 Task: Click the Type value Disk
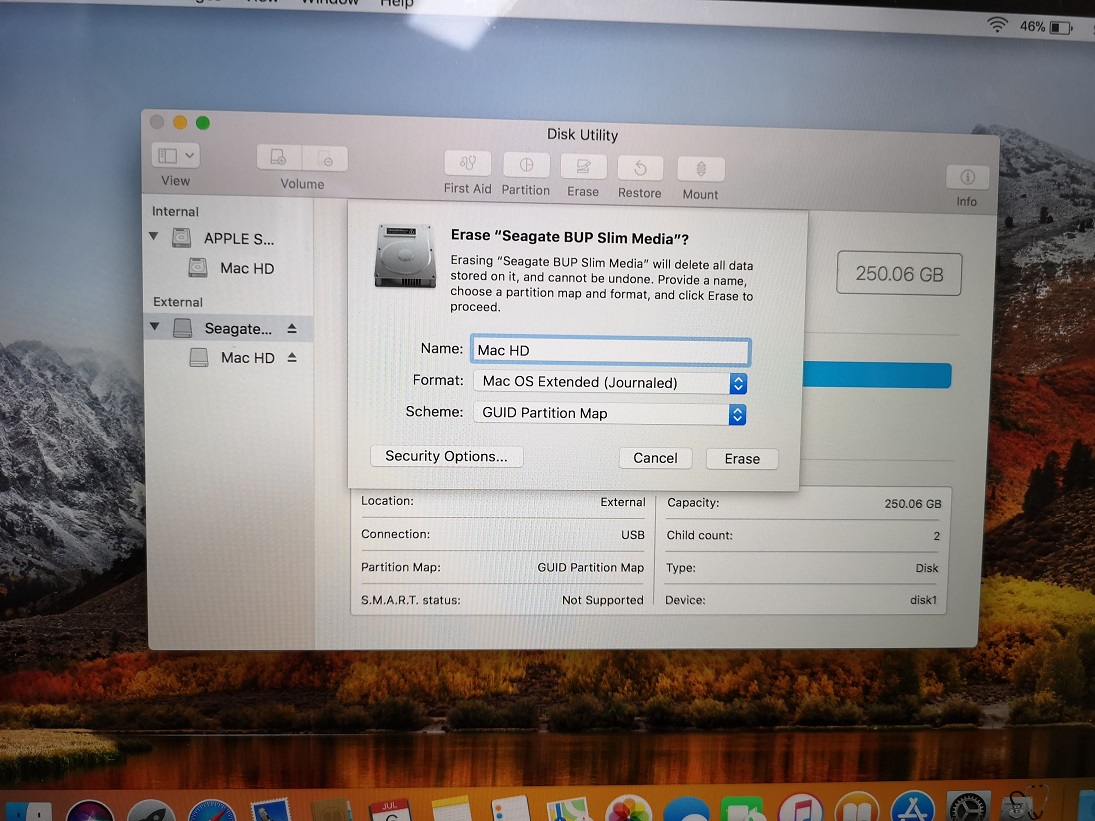(927, 568)
